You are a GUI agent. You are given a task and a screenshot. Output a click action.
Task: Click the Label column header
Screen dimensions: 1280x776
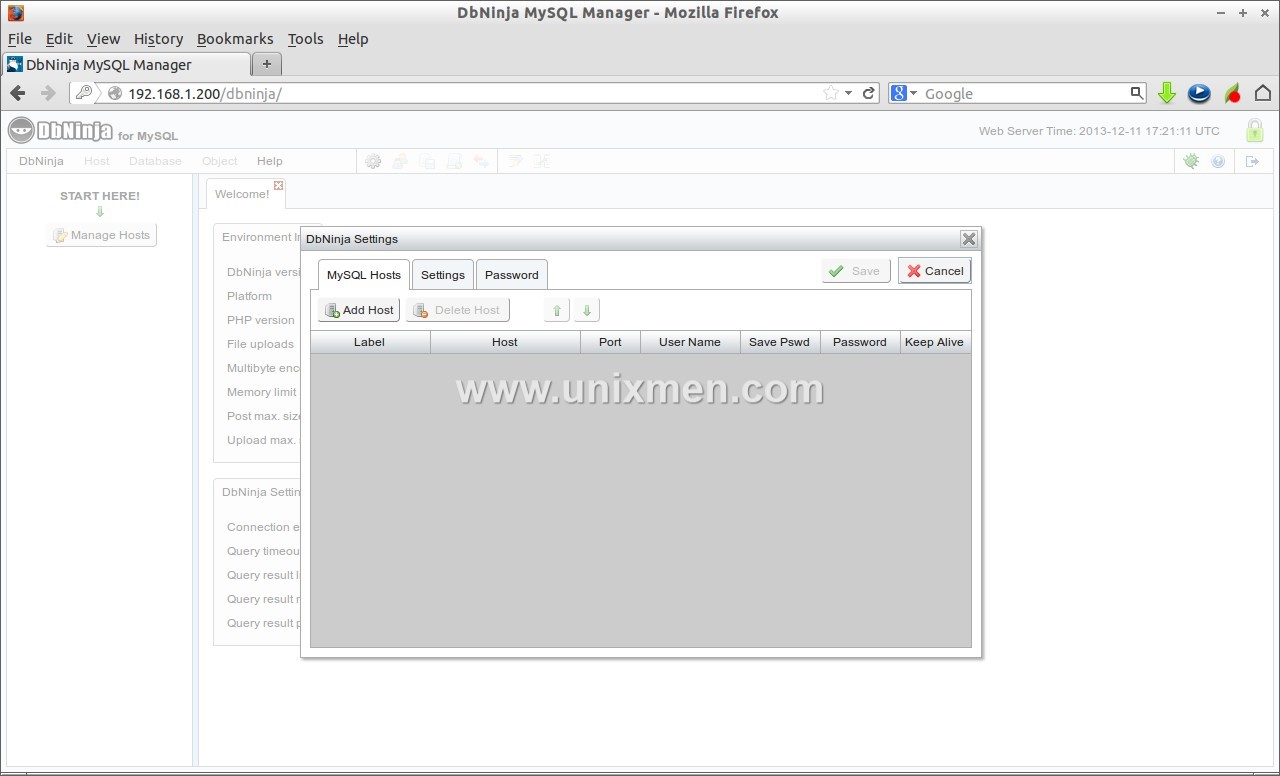(370, 342)
